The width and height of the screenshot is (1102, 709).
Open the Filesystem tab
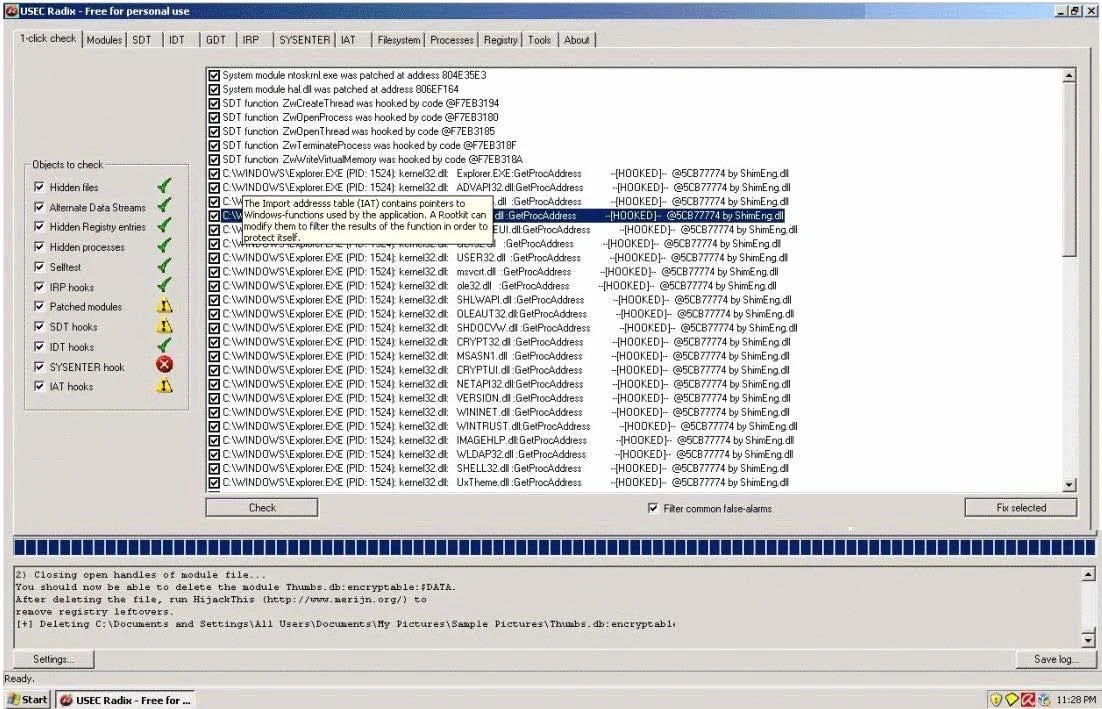coord(398,40)
